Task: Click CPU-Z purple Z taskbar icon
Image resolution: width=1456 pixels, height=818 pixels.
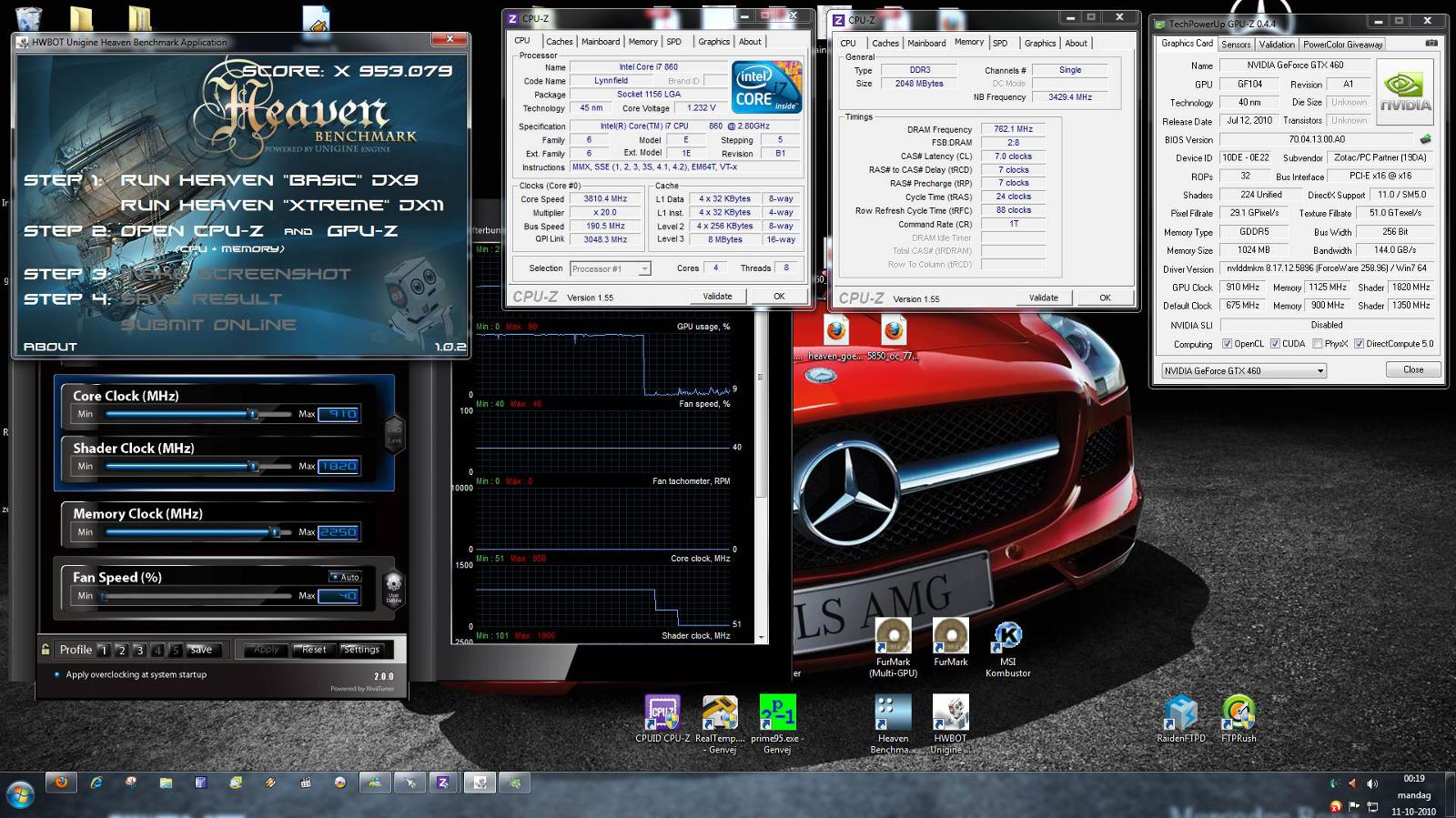Action: 443,782
